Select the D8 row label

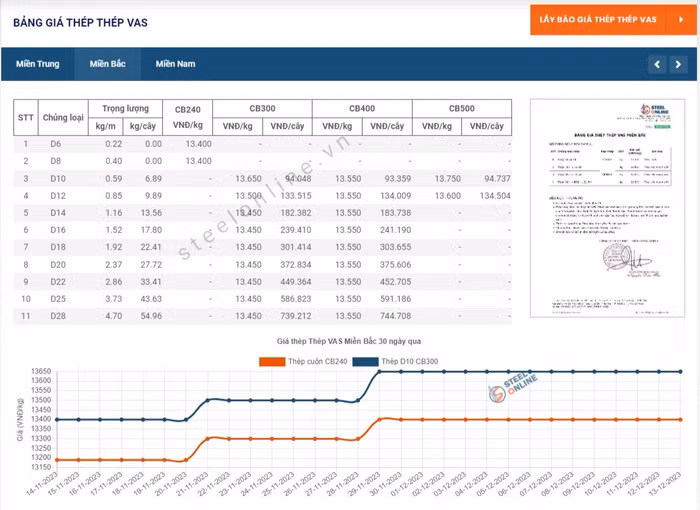click(55, 161)
